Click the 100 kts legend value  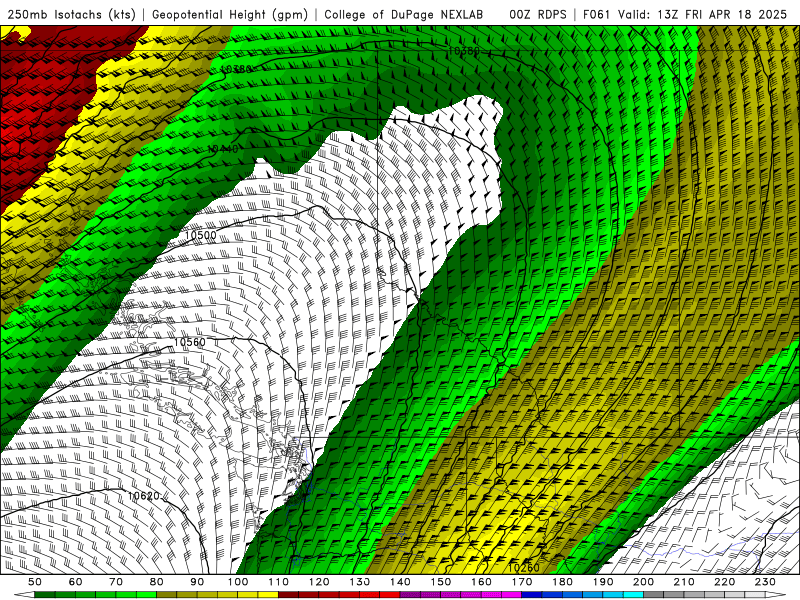[x=238, y=582]
